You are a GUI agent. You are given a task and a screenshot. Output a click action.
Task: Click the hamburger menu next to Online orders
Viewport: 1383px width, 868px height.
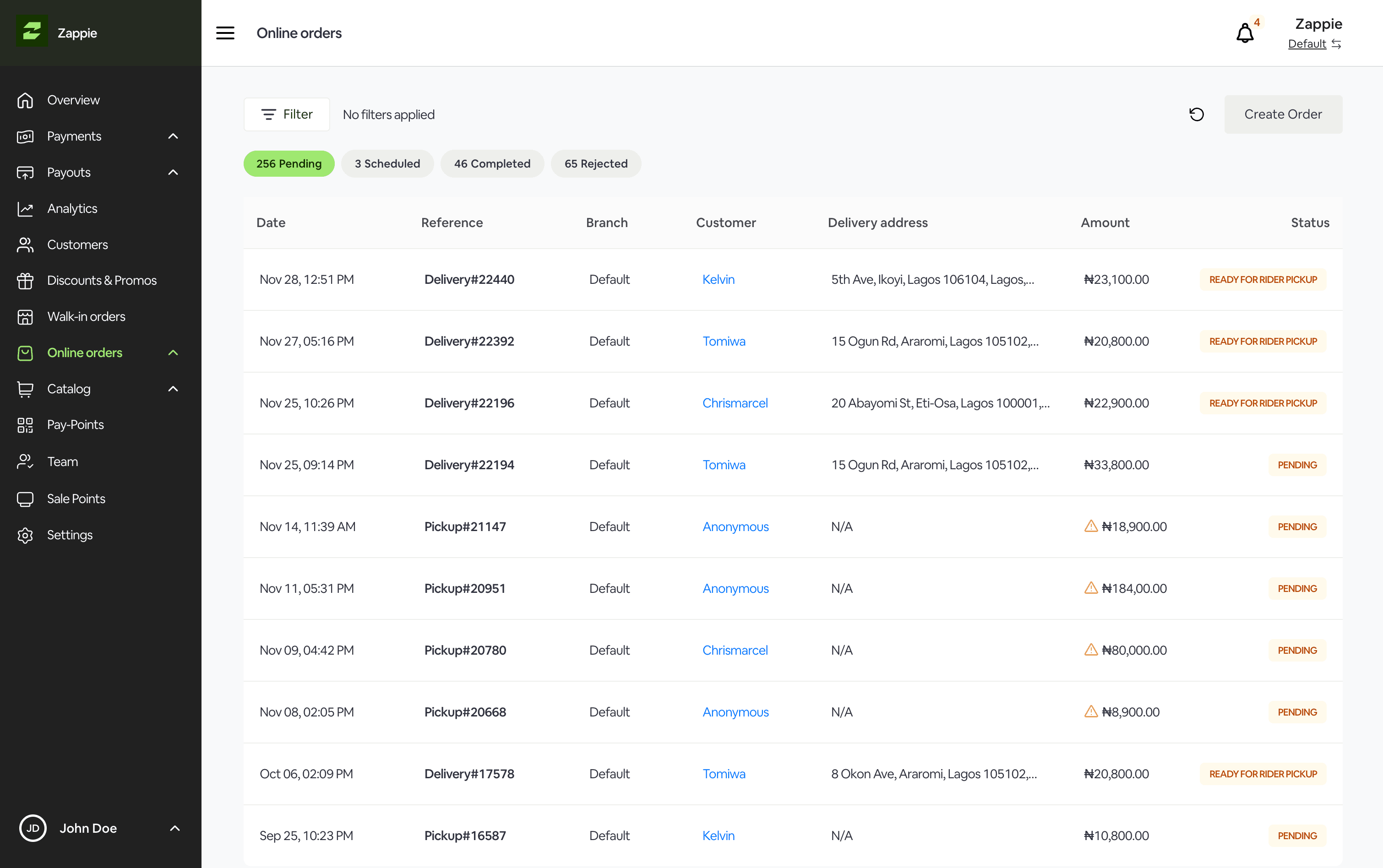225,33
